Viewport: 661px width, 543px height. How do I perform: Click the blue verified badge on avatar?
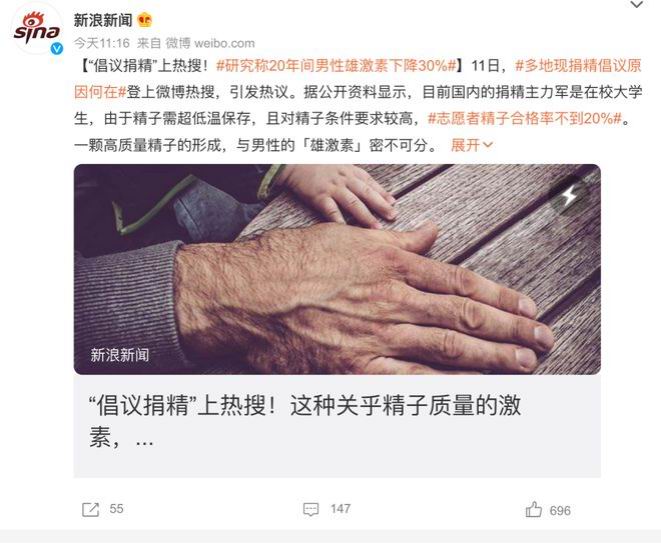tap(57, 49)
